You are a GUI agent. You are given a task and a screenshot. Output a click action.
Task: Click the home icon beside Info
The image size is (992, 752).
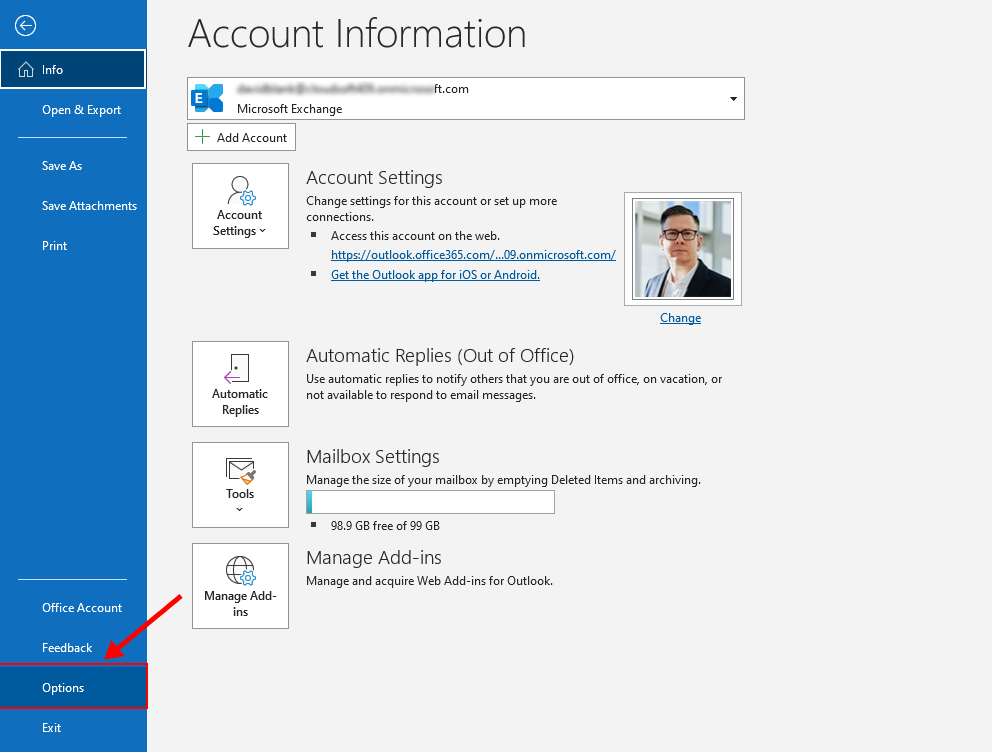[x=26, y=70]
